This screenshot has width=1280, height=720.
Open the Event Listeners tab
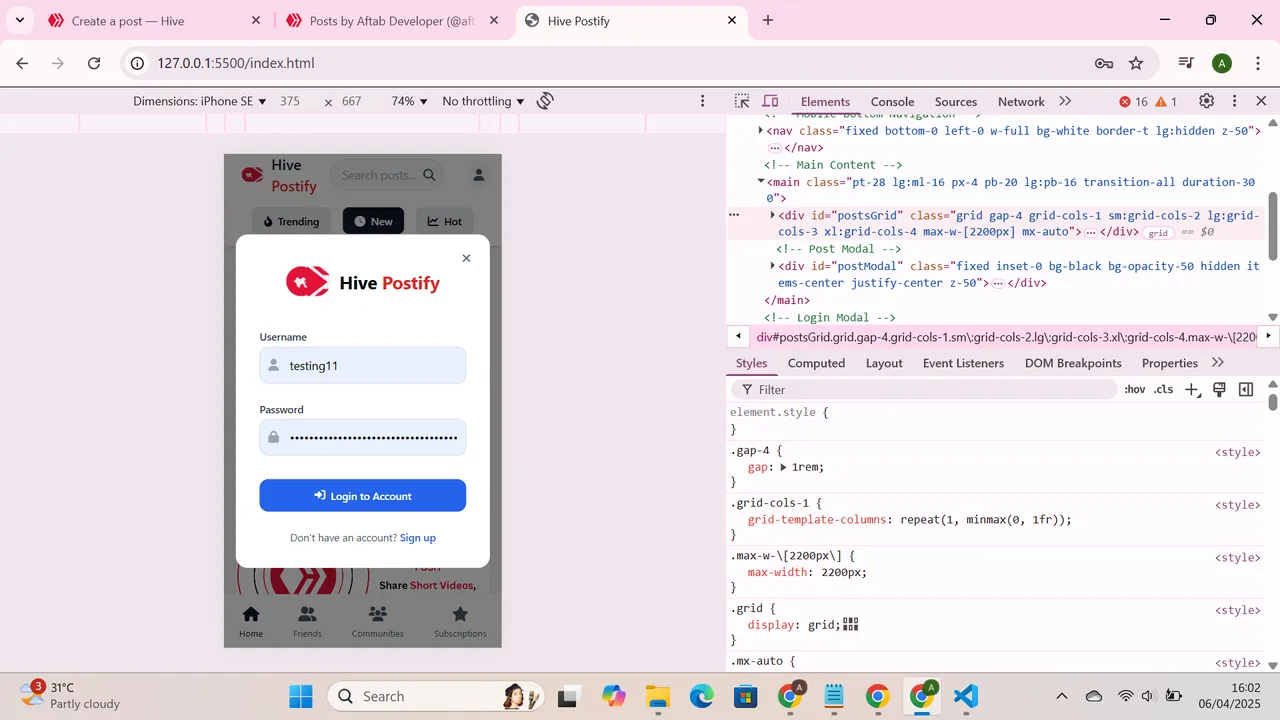click(963, 363)
